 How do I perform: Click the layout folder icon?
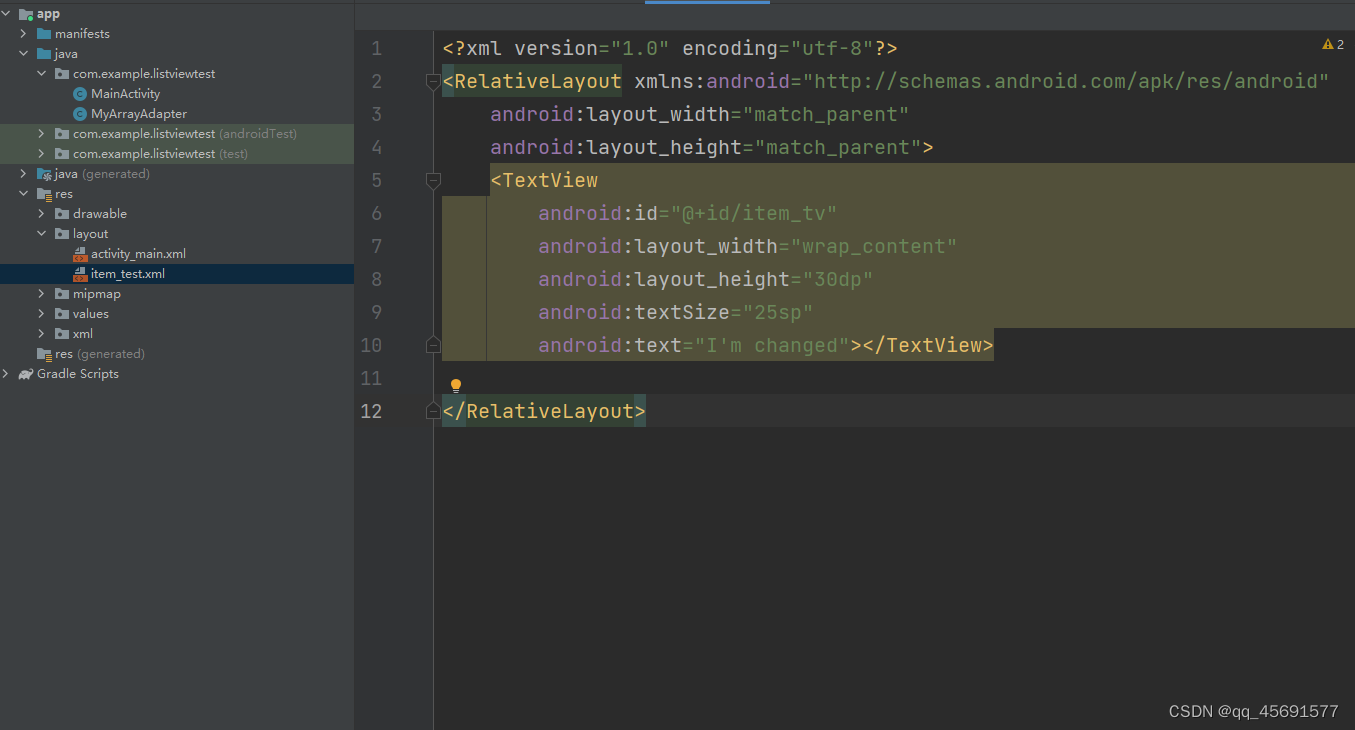coord(62,234)
